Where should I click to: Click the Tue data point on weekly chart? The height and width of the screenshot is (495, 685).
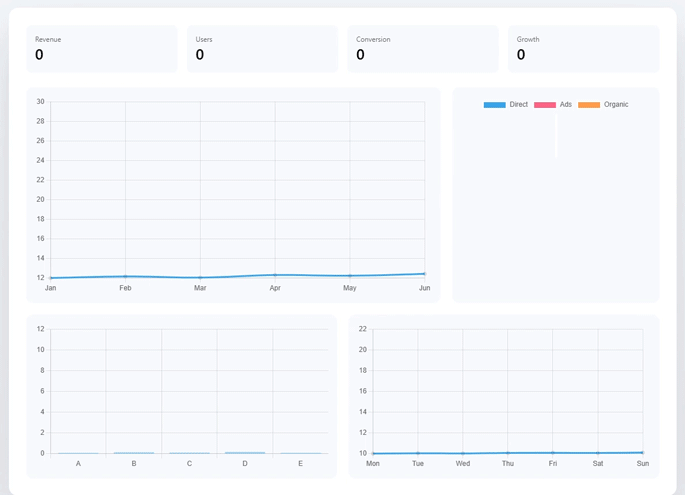click(418, 453)
